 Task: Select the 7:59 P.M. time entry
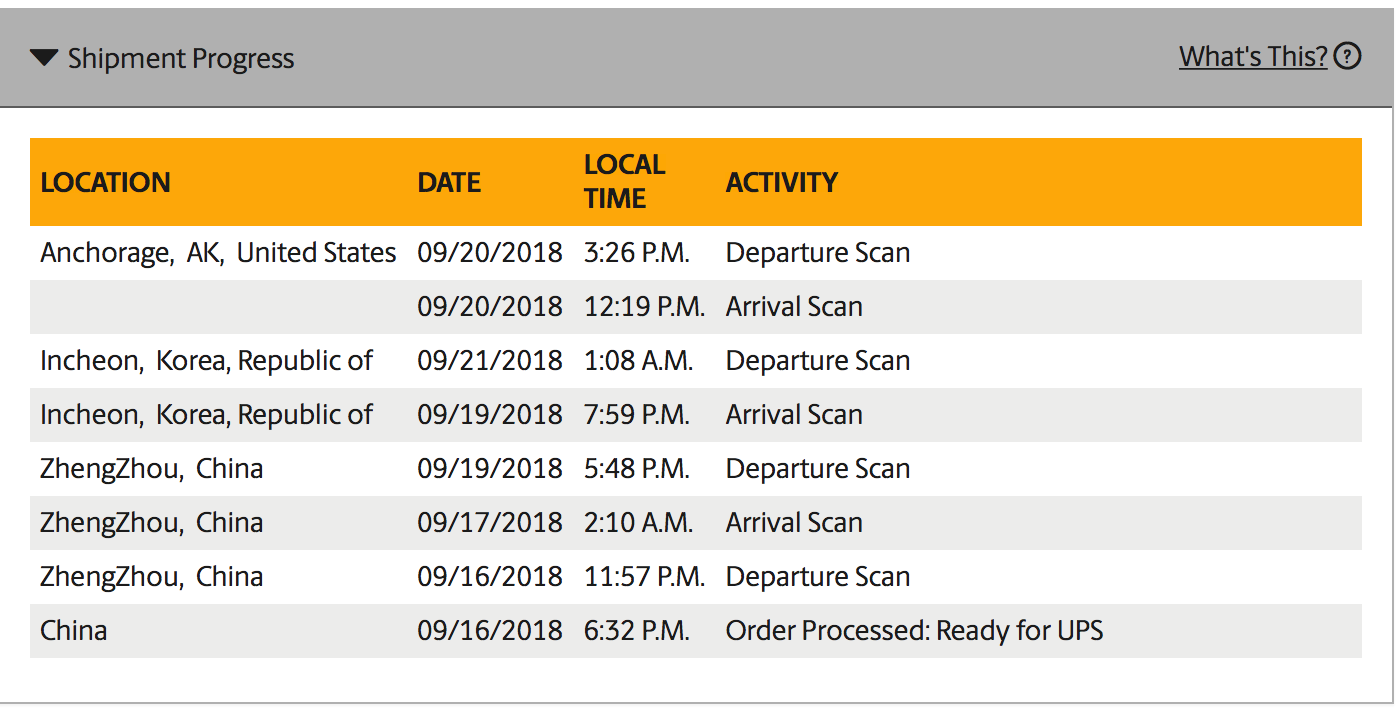pos(636,415)
